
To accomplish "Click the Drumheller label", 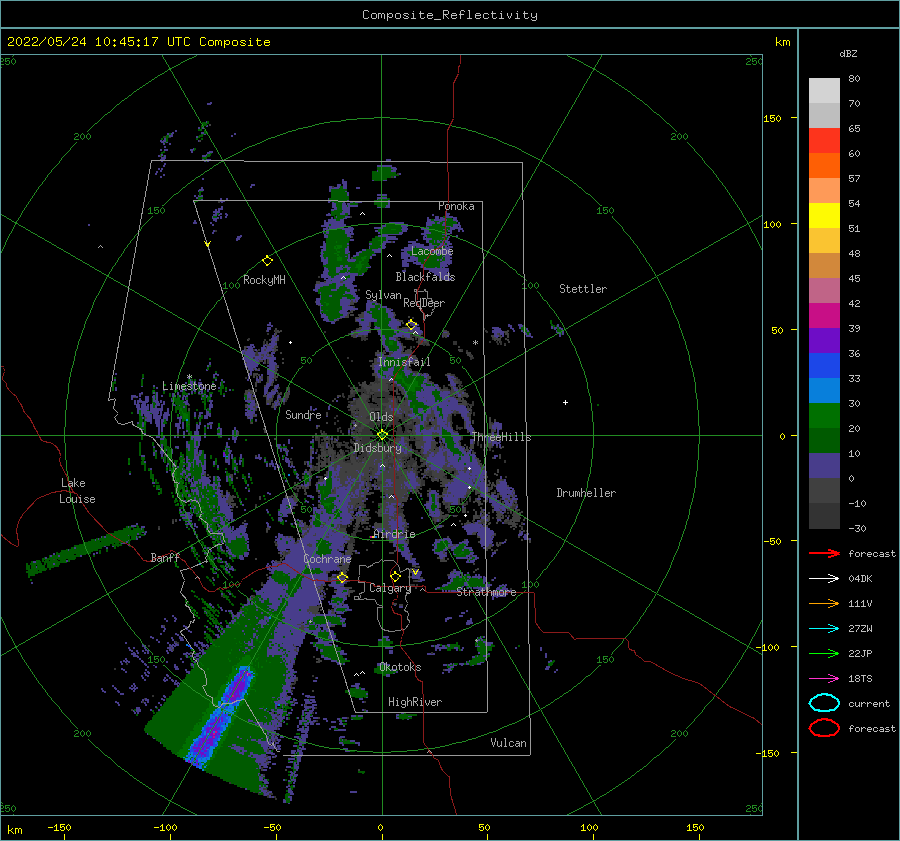I will (x=586, y=493).
